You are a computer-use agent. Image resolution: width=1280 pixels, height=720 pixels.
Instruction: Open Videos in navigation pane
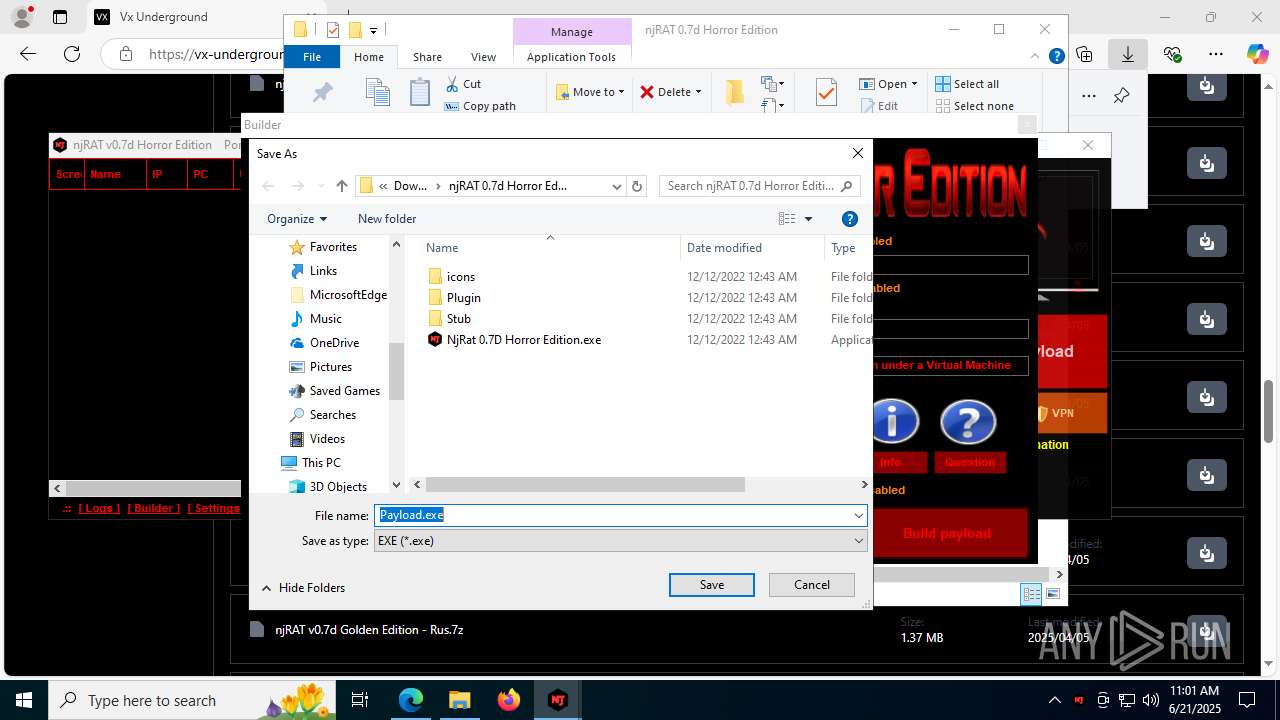pos(327,439)
